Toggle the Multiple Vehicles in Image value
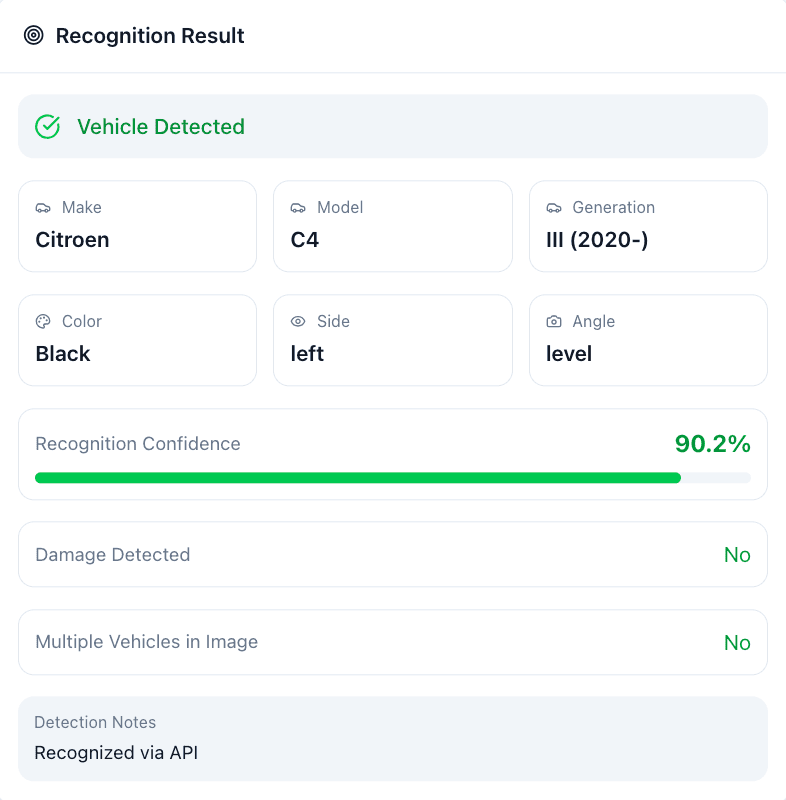The width and height of the screenshot is (786, 800). 738,643
